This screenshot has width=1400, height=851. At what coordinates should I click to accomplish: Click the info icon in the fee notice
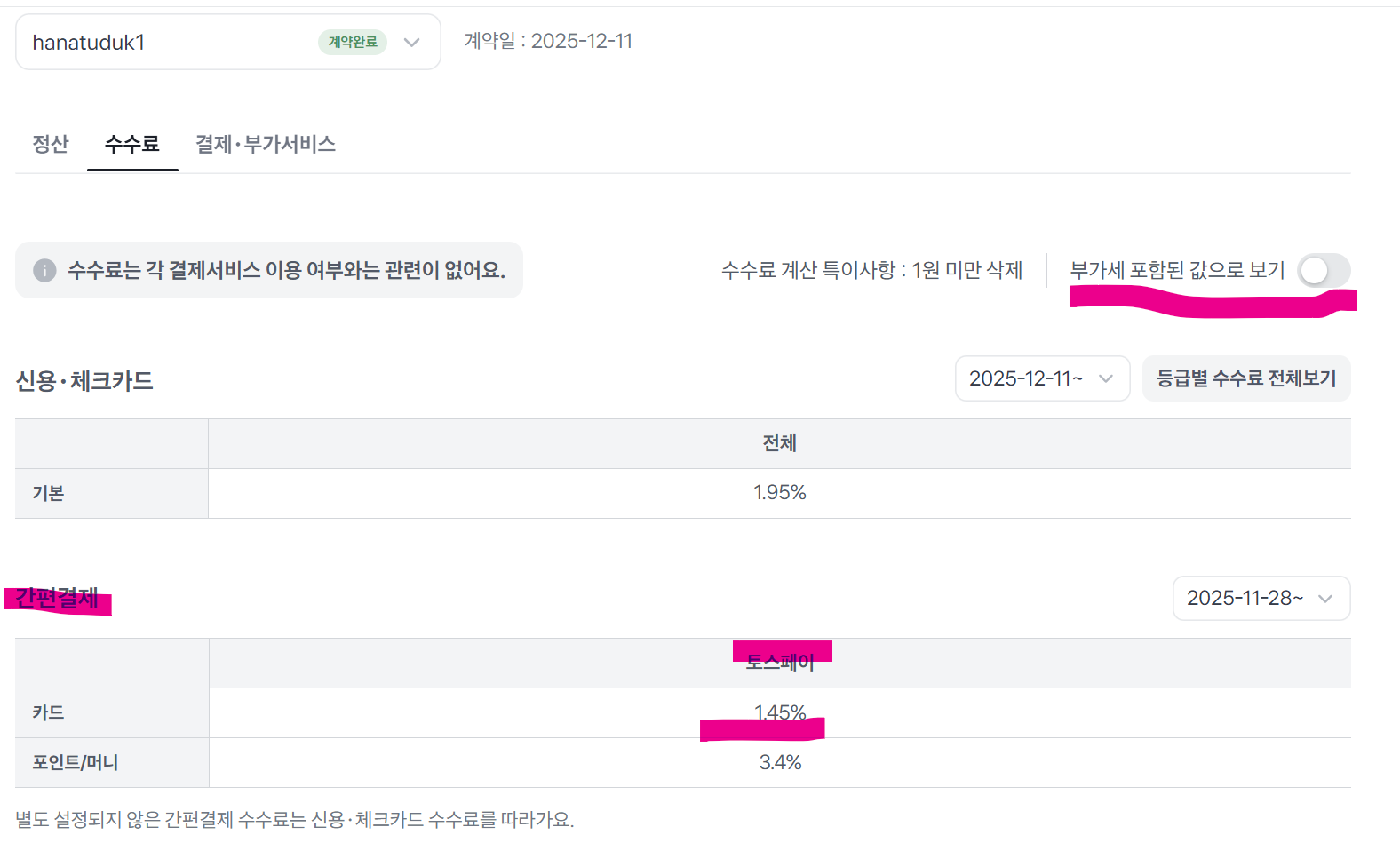click(x=44, y=270)
